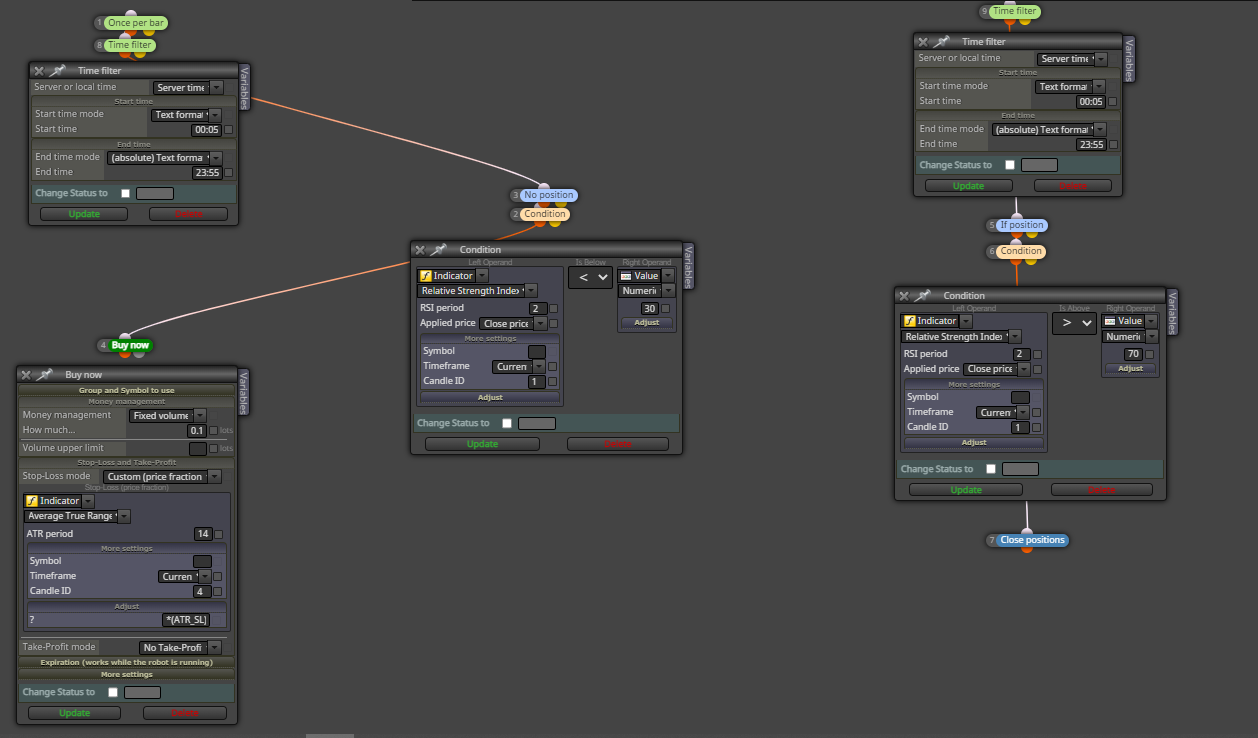The width and height of the screenshot is (1258, 738).
Task: Pin the left Time filter panel
Action: coord(57,71)
